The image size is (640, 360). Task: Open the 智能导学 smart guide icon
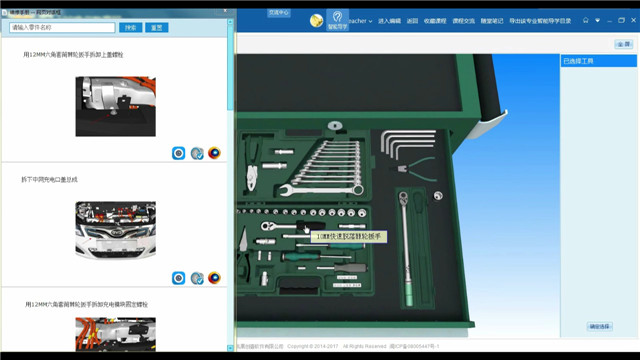pyautogui.click(x=337, y=20)
